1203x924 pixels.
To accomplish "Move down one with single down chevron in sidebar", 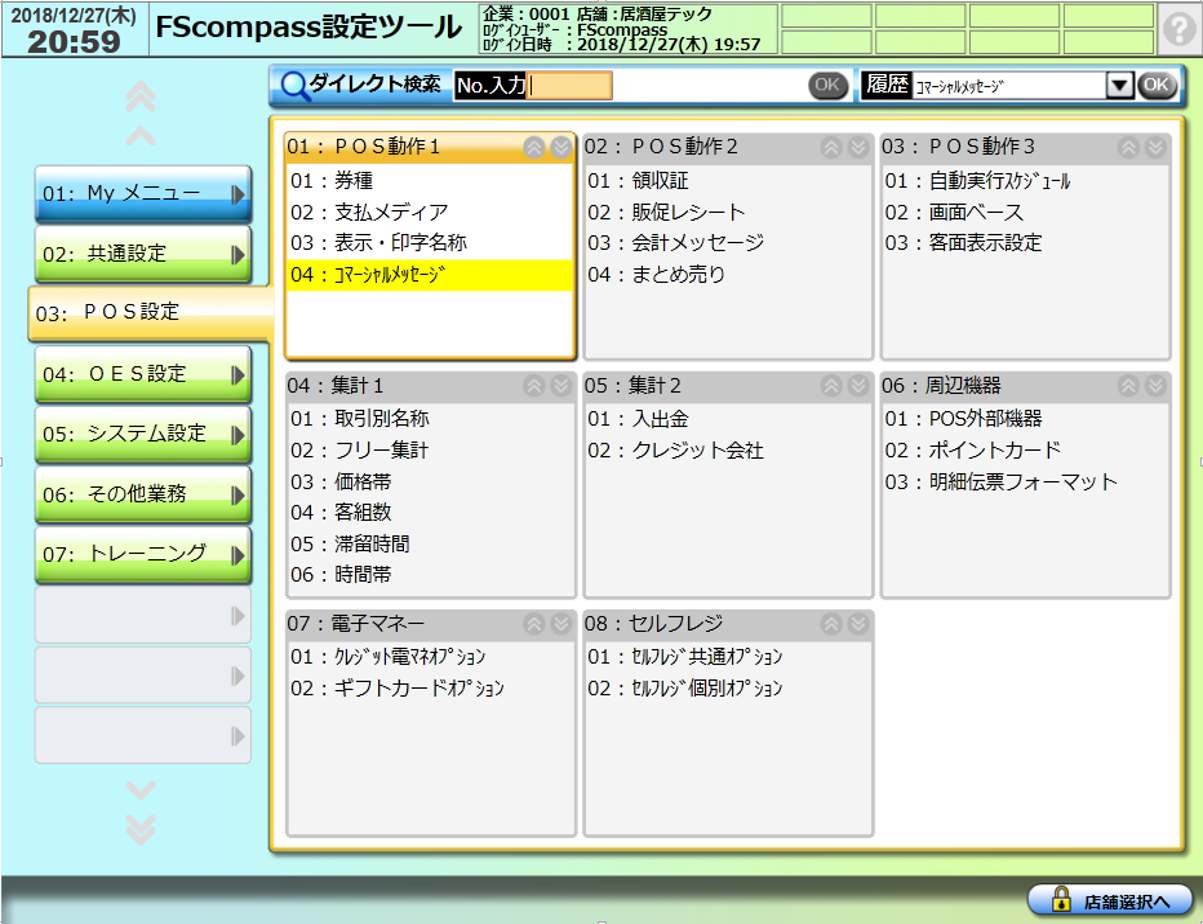I will coord(141,791).
